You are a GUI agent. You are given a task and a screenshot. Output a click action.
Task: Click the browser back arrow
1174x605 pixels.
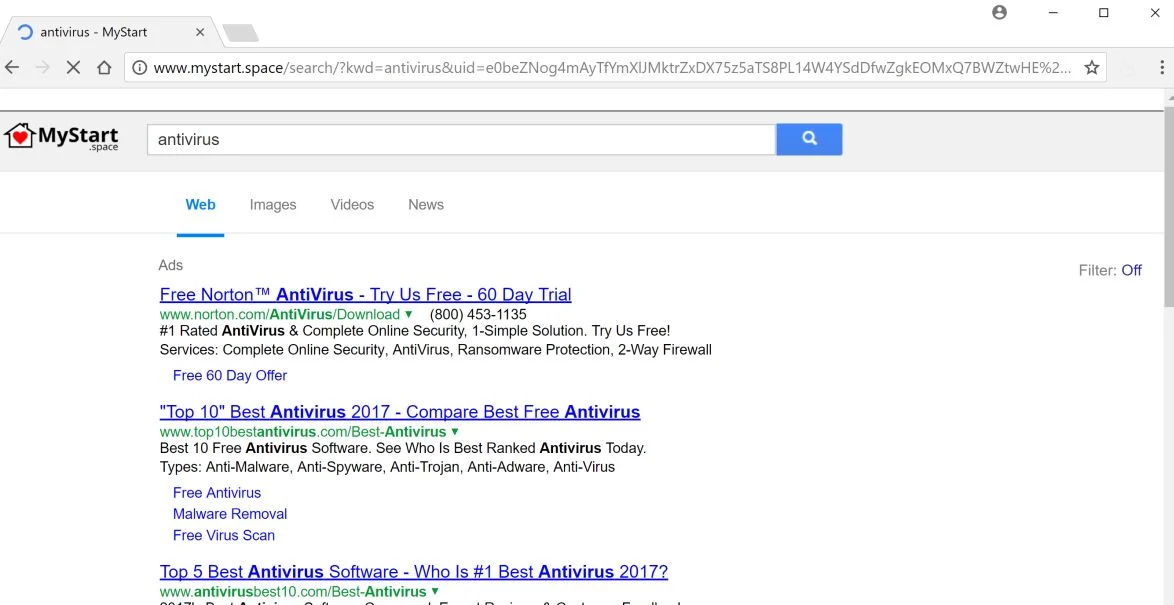(11, 67)
